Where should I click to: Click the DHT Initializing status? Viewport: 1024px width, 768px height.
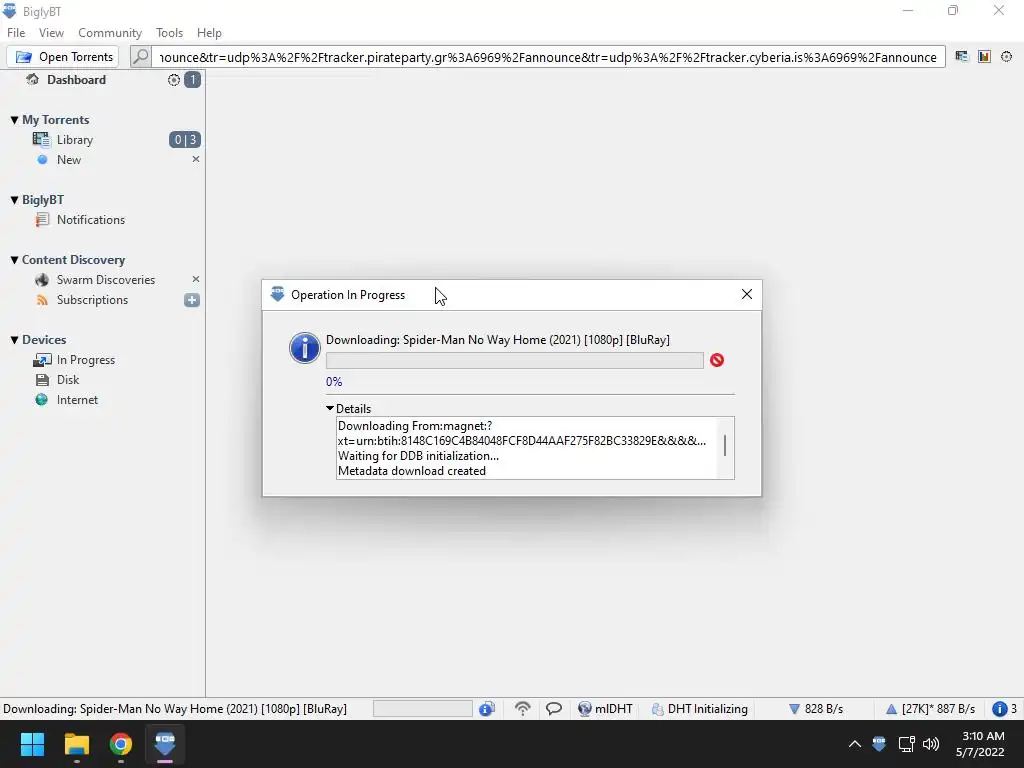699,709
